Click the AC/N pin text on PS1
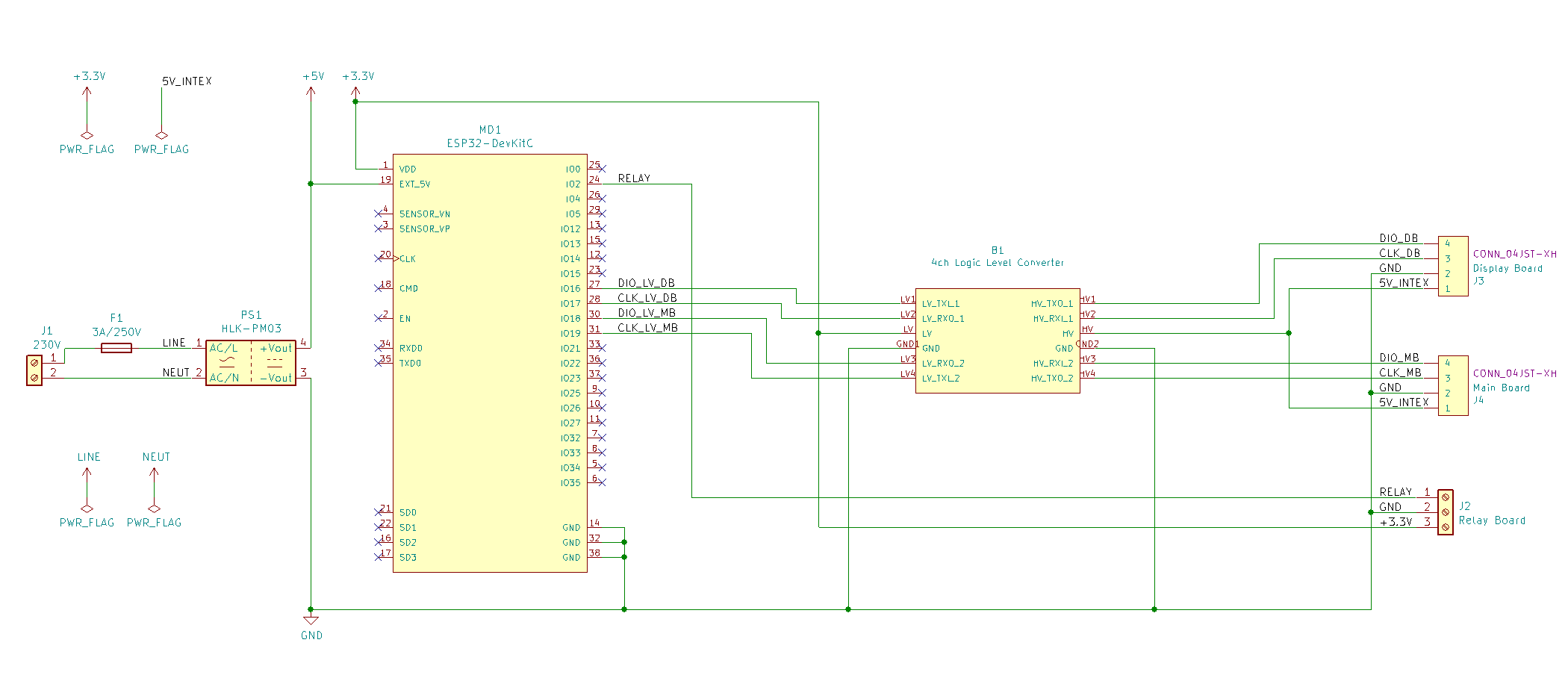 [x=224, y=379]
